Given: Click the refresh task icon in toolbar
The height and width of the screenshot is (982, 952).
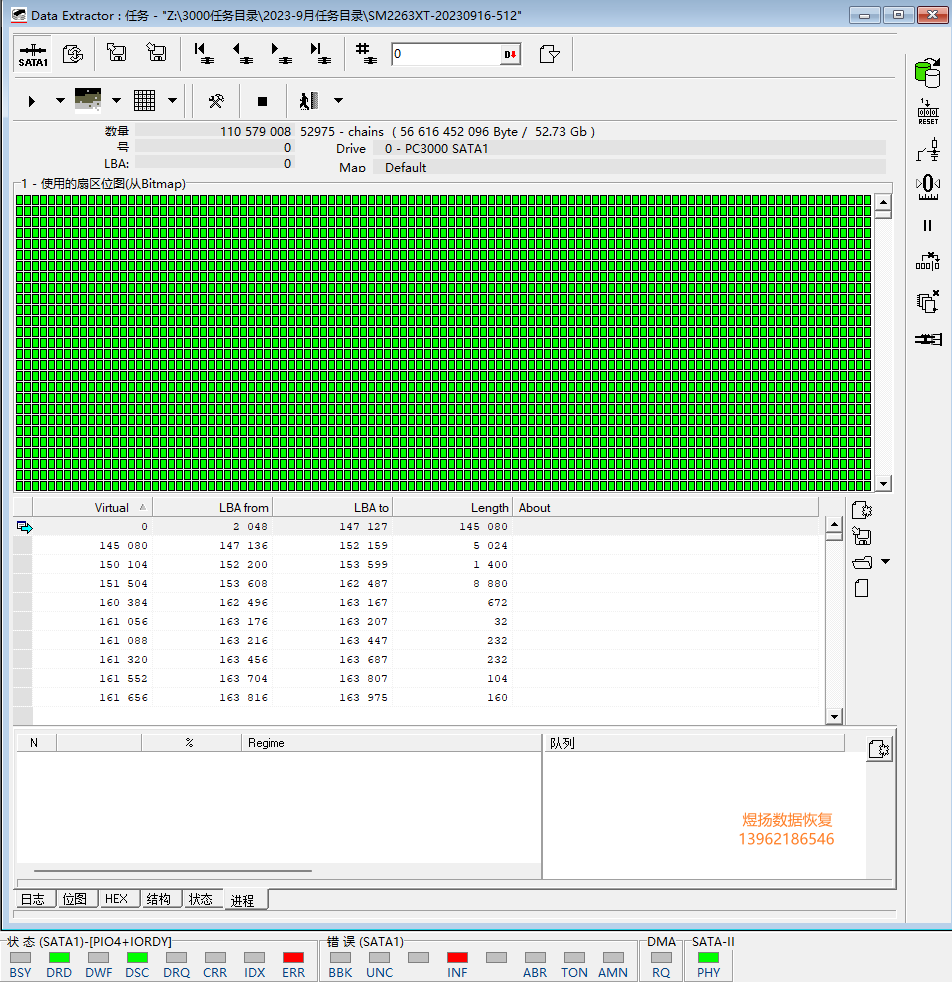Looking at the screenshot, I should click(x=73, y=54).
